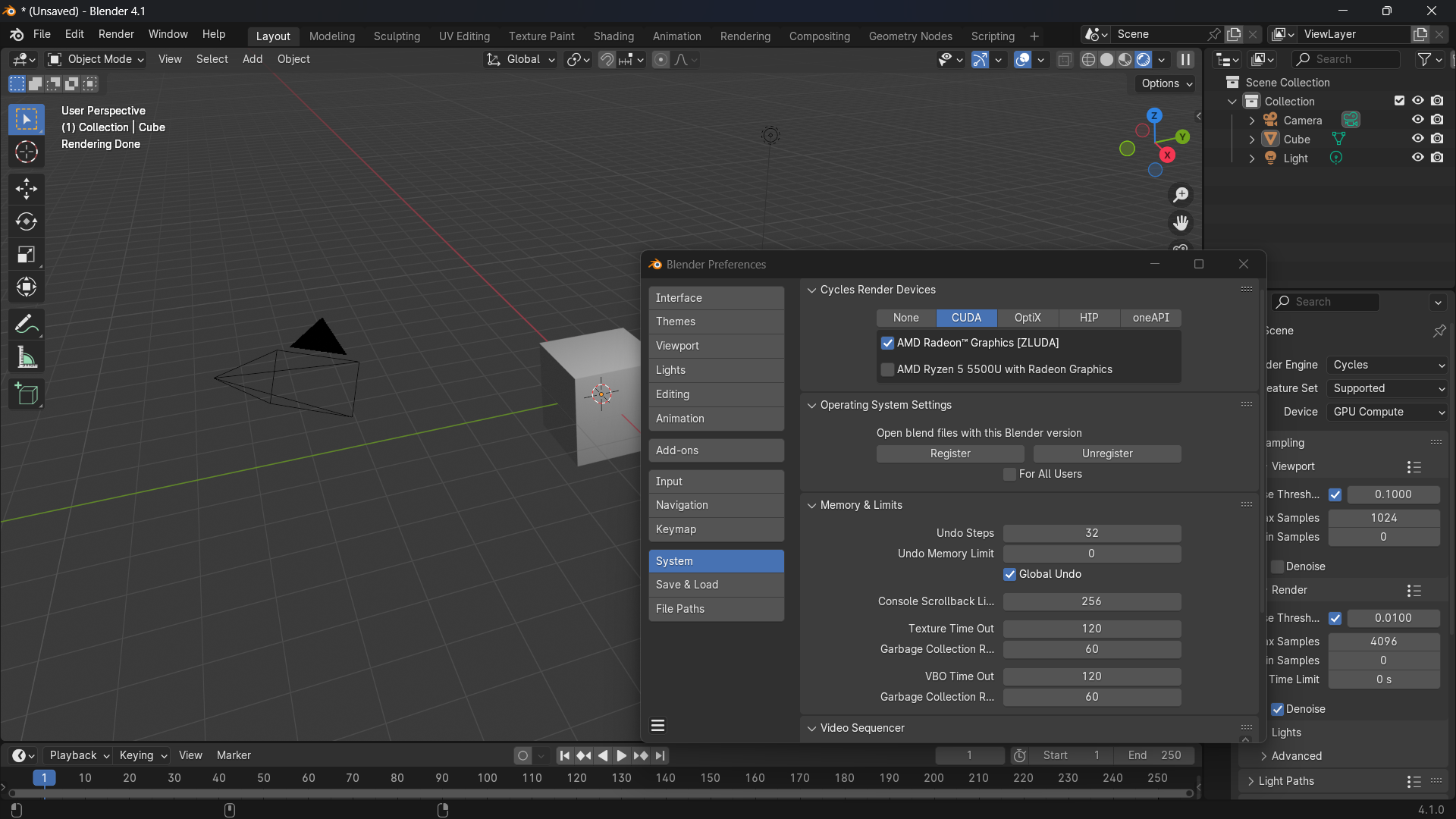This screenshot has height=819, width=1456.
Task: Open the Render Engine Cycles dropdown
Action: point(1389,365)
